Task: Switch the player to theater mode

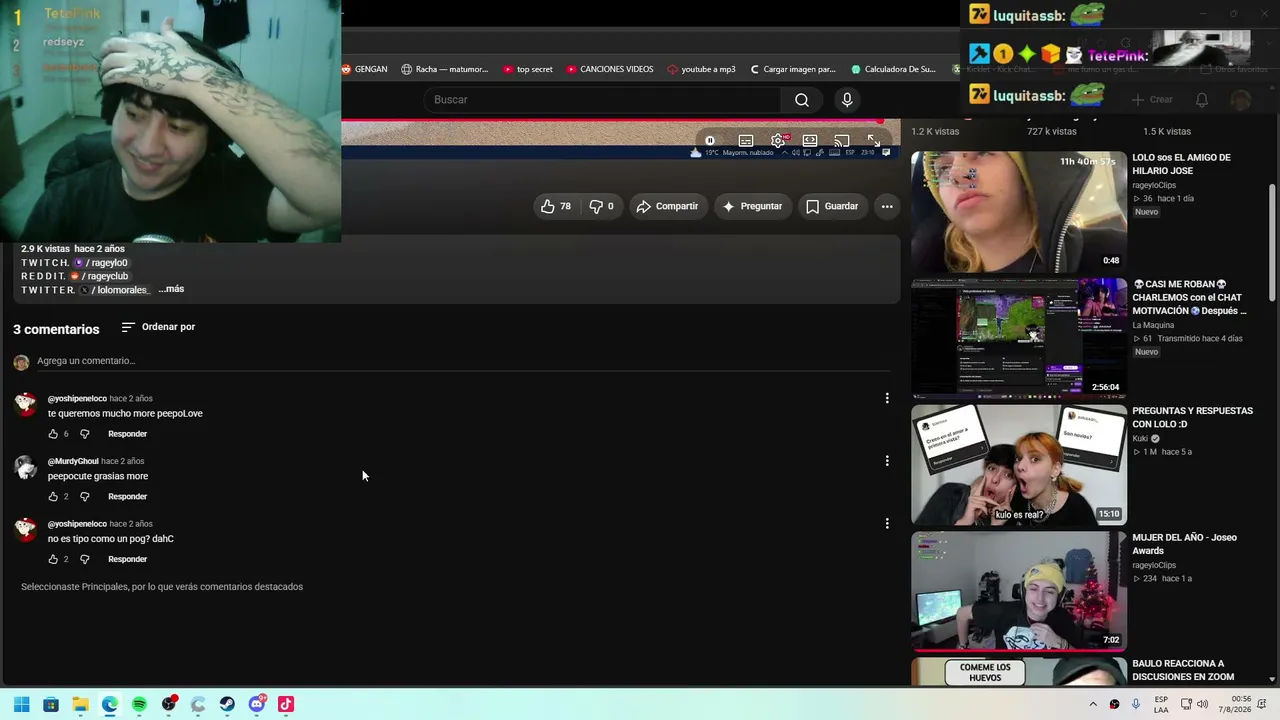Action: (810, 141)
